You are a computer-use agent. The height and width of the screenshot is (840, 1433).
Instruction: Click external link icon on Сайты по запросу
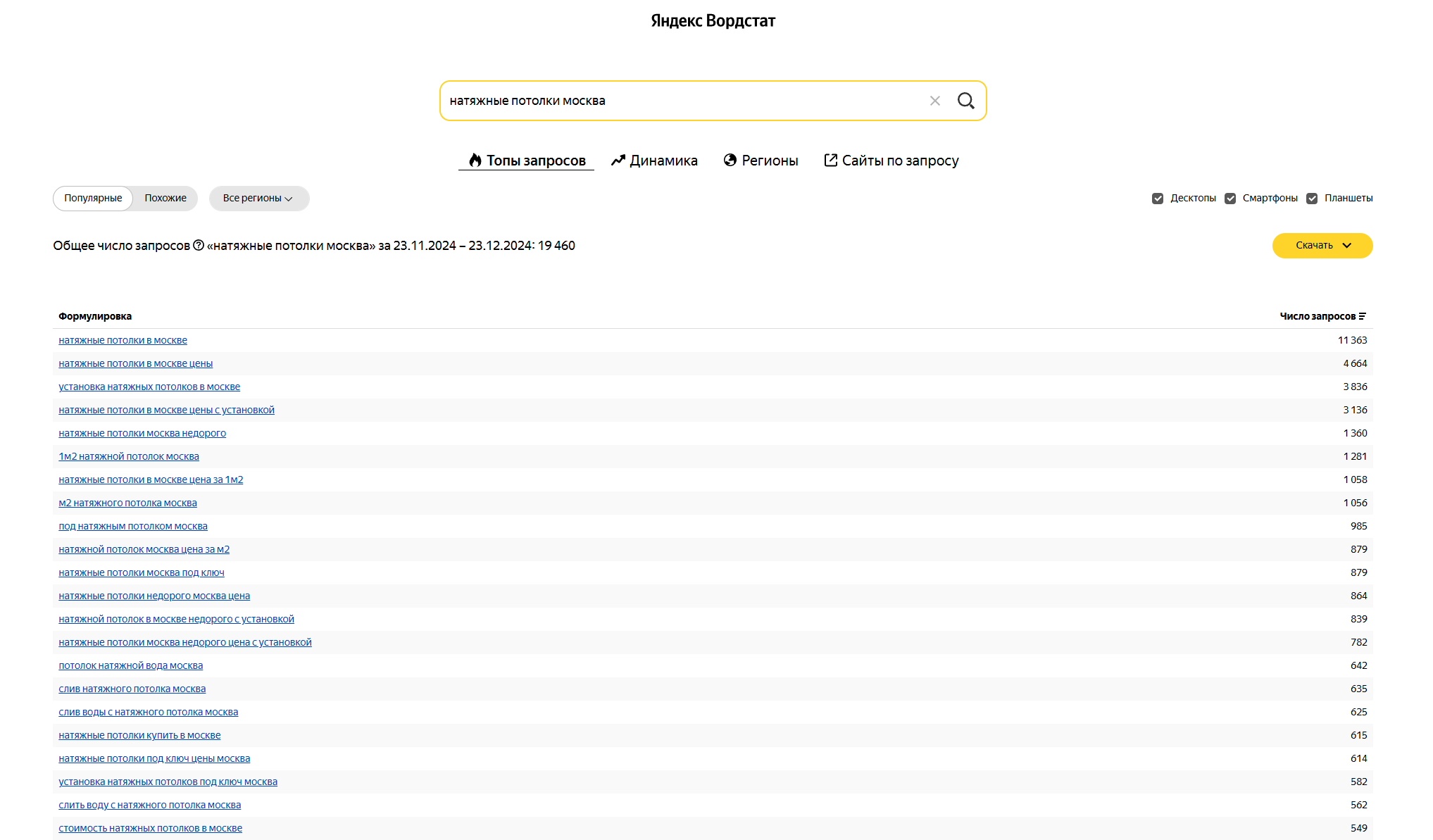pyautogui.click(x=830, y=161)
